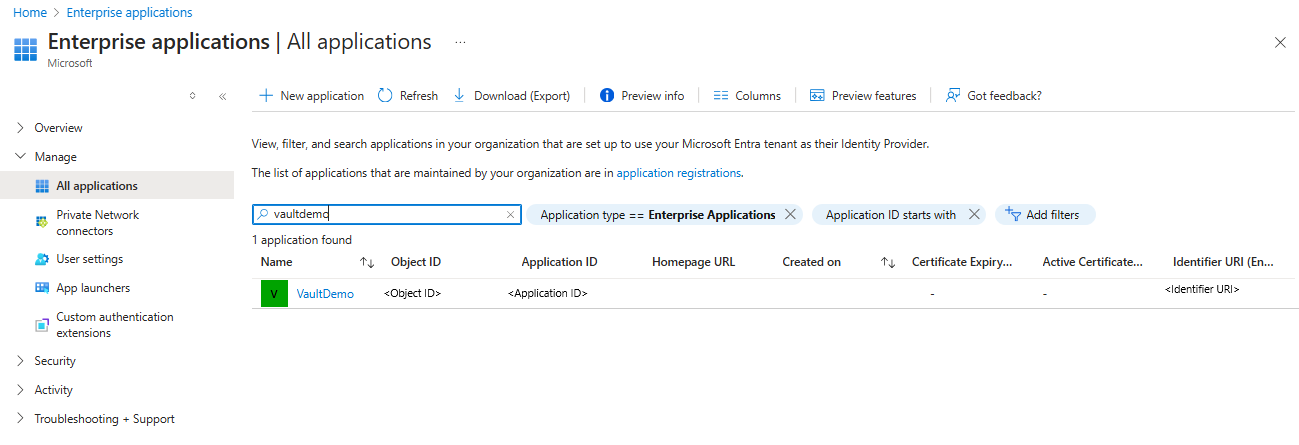Click Got feedback? icon
The image size is (1299, 445).
[x=953, y=96]
